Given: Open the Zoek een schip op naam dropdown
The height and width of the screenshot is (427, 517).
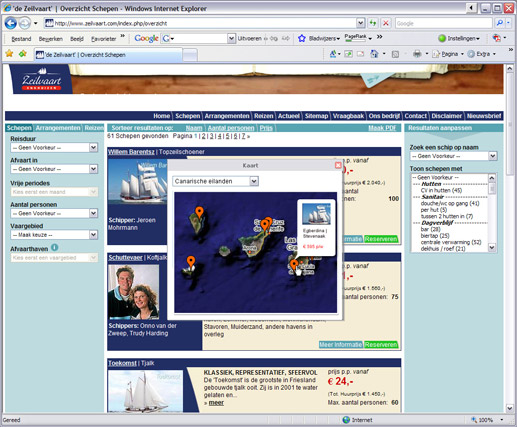Looking at the screenshot, I should pyautogui.click(x=453, y=156).
